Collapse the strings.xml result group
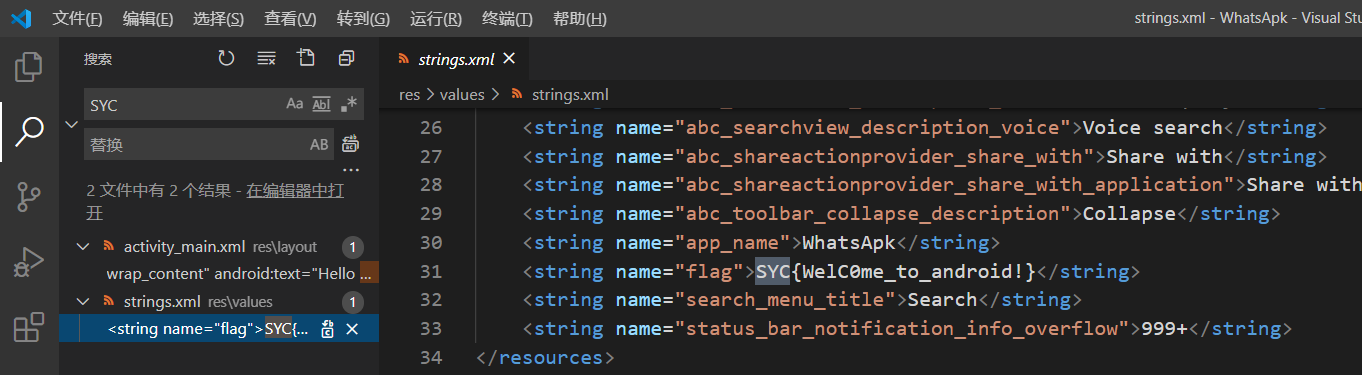This screenshot has height=375, width=1362. tap(83, 302)
